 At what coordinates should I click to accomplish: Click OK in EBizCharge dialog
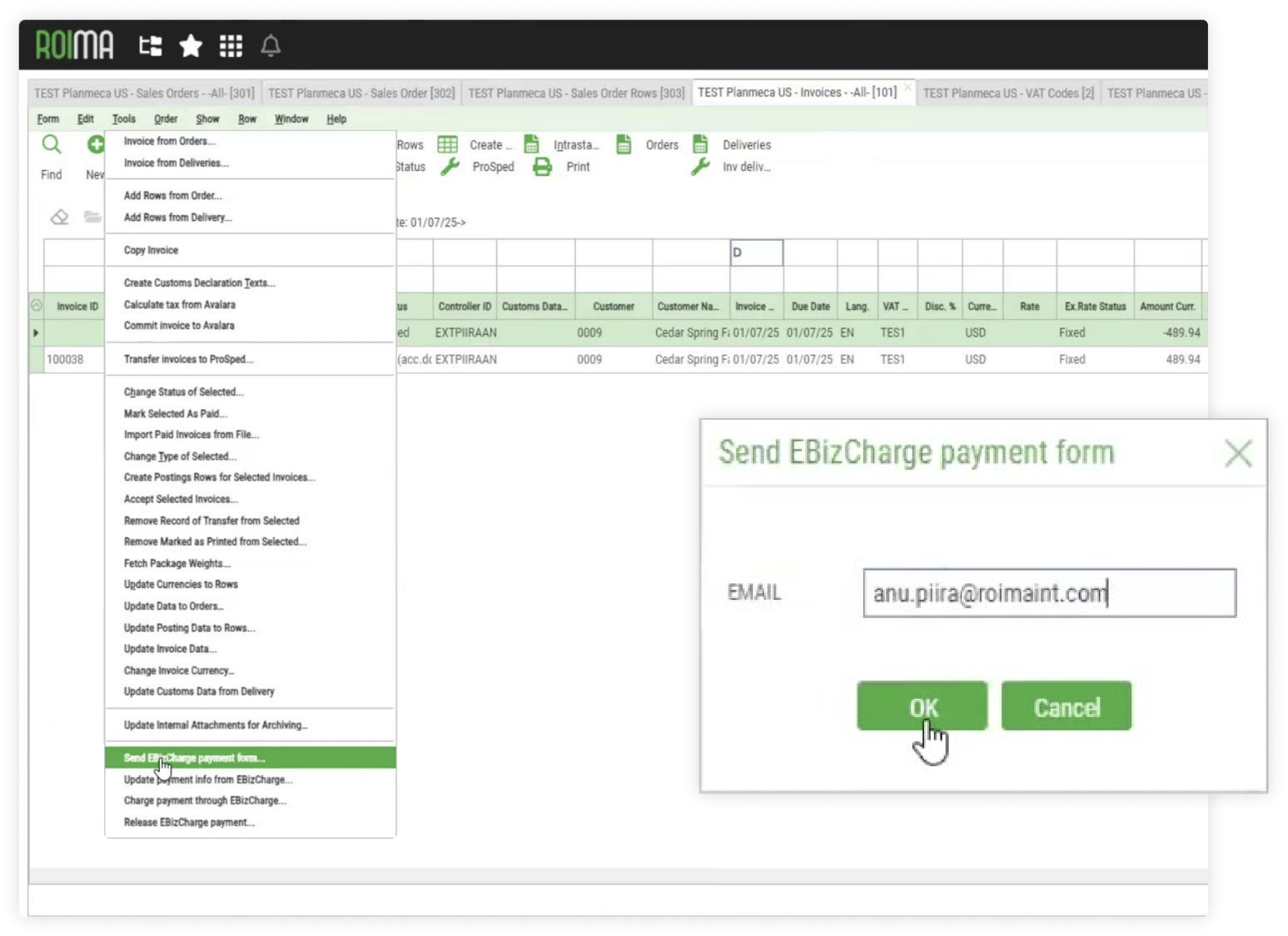922,706
